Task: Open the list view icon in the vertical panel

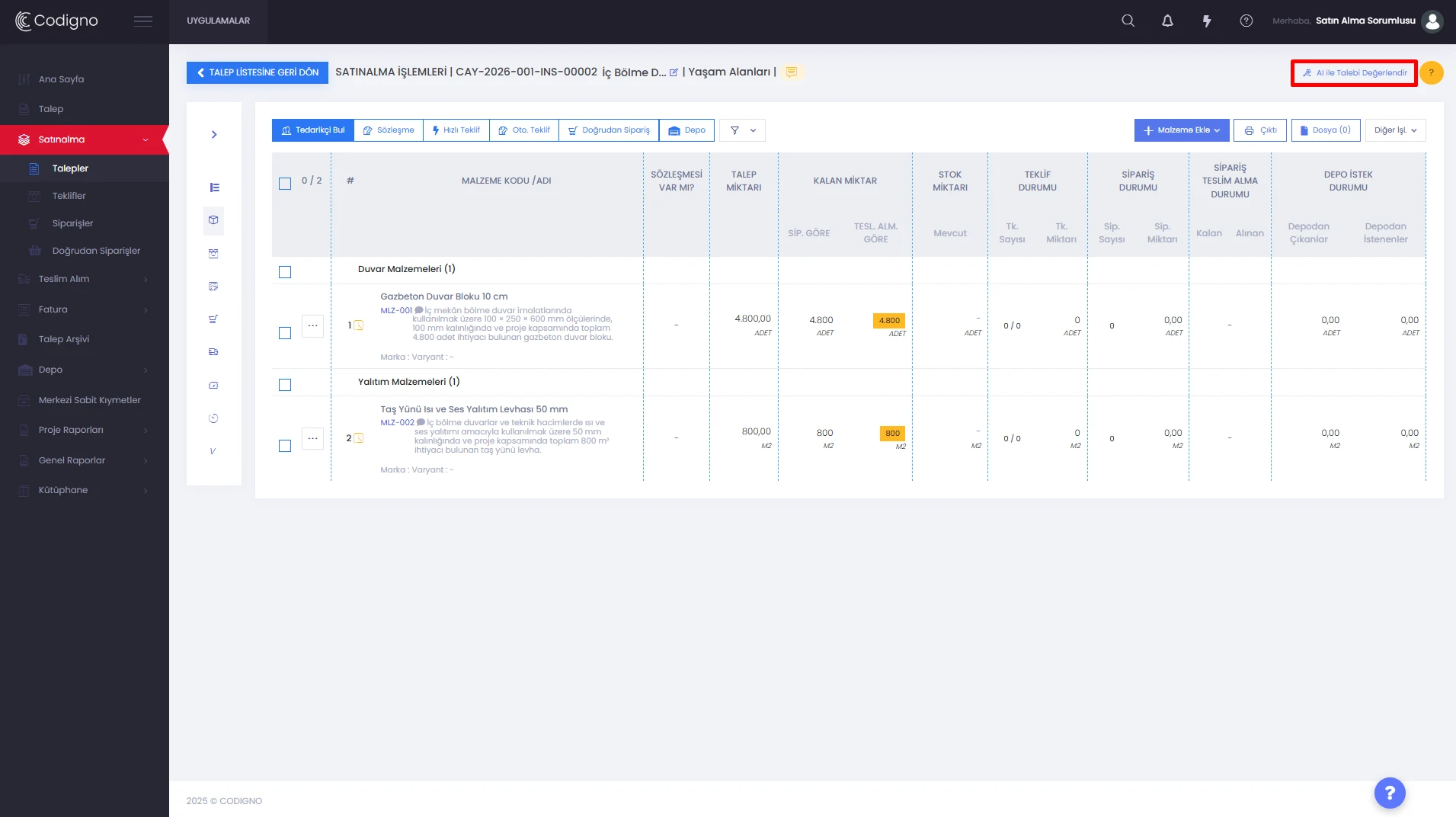Action: tap(214, 187)
